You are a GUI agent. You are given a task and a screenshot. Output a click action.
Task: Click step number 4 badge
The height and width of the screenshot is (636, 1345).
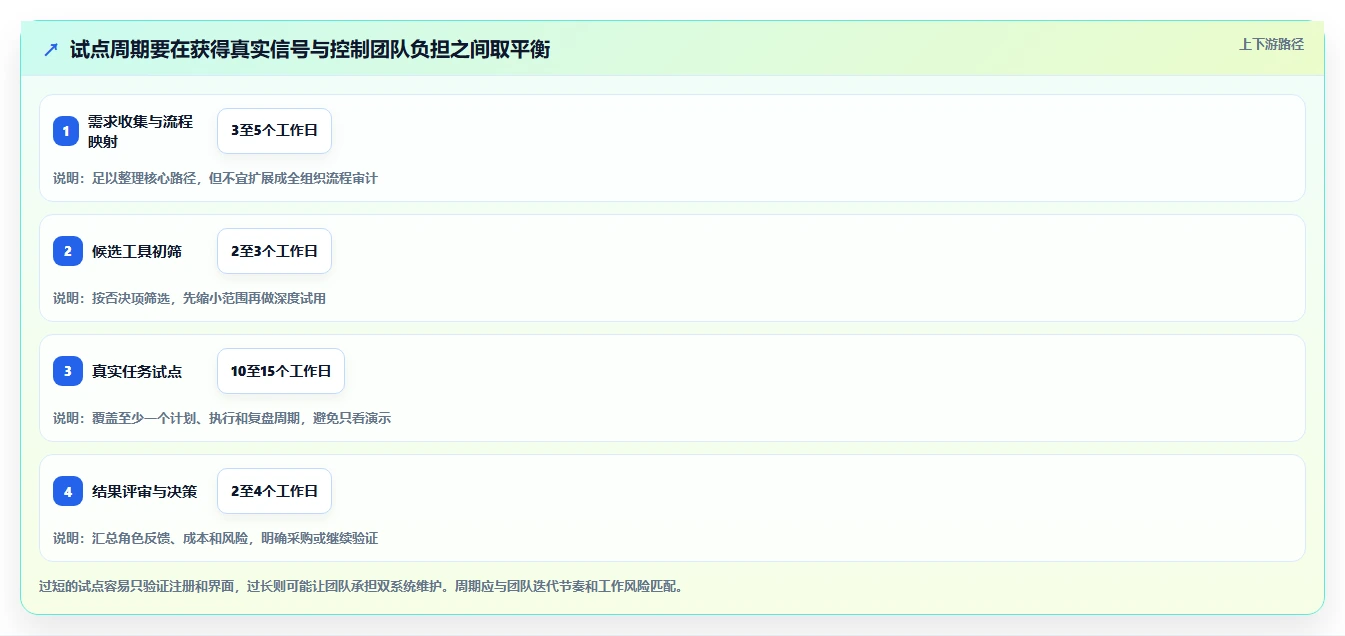pyautogui.click(x=66, y=491)
